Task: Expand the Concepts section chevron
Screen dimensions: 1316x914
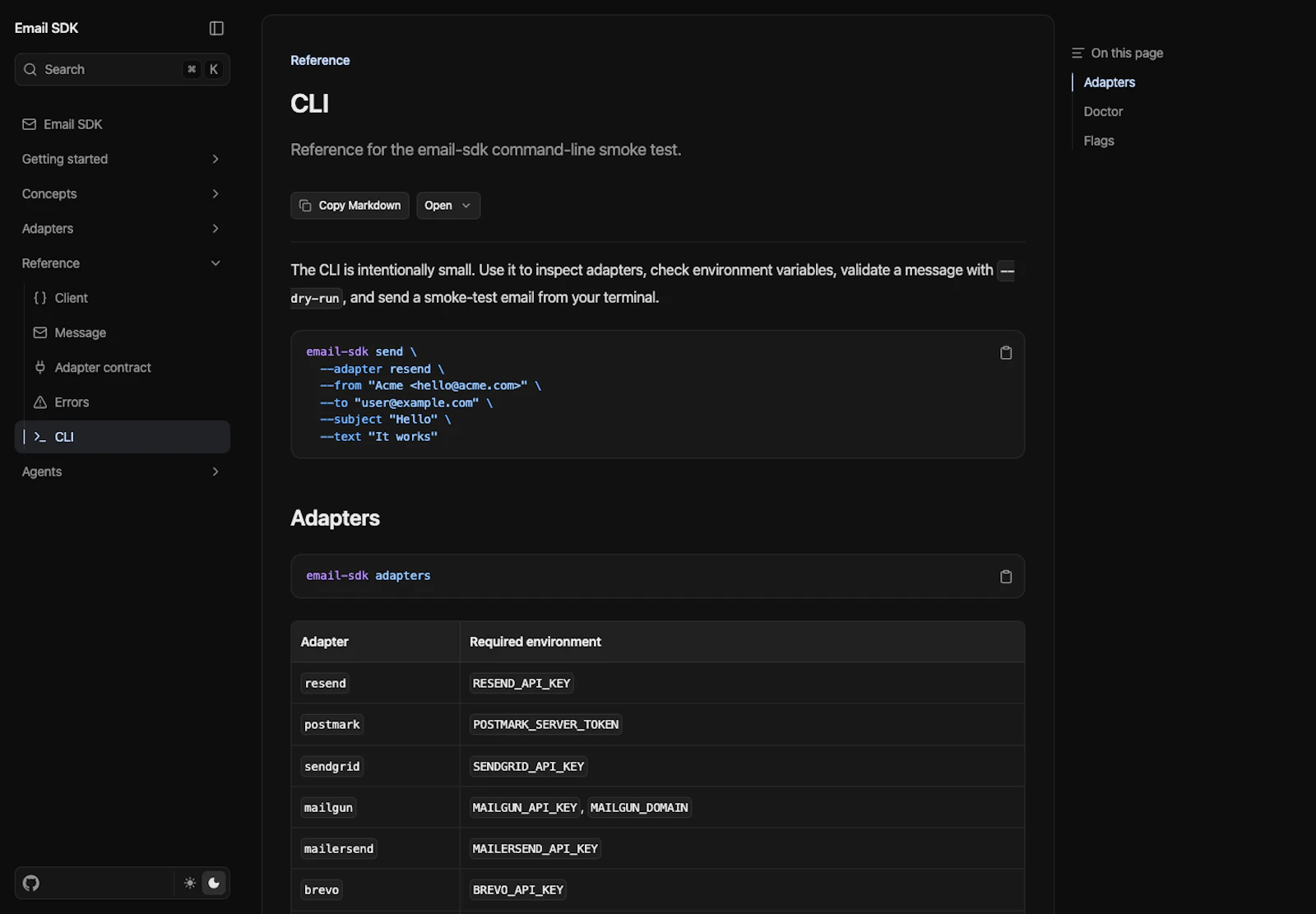Action: point(215,193)
